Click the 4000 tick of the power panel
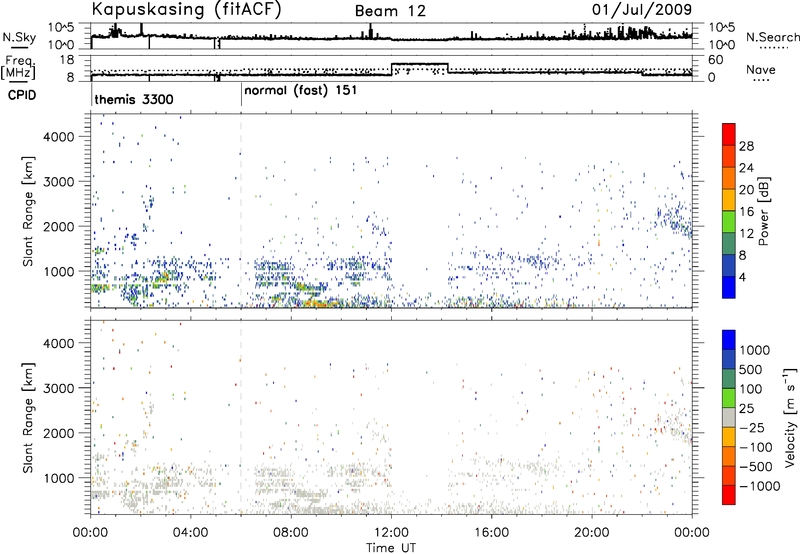Viewport: 800px width, 554px height. 58,137
